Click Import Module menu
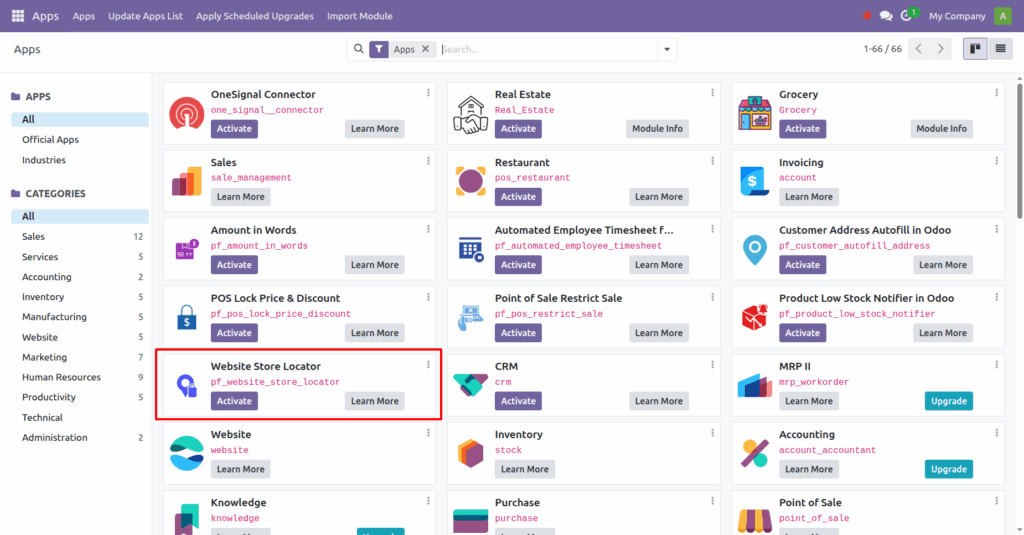 pyautogui.click(x=360, y=16)
